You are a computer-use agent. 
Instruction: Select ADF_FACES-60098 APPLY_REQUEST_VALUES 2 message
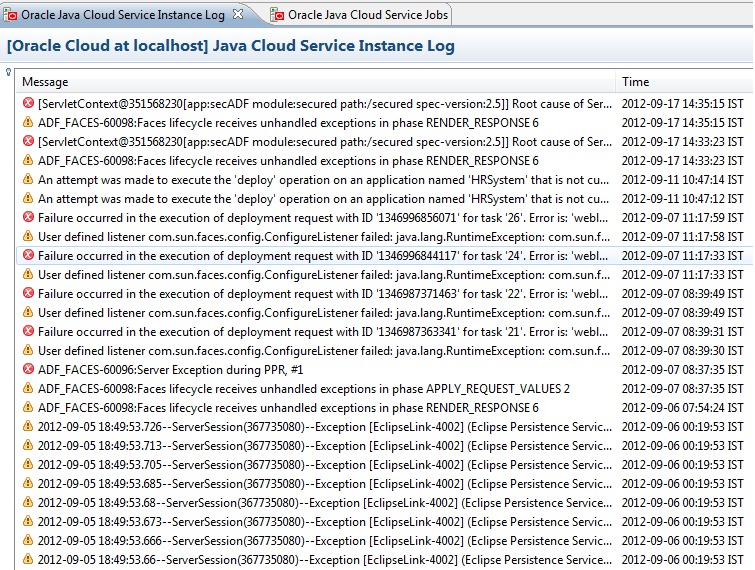pyautogui.click(x=304, y=389)
